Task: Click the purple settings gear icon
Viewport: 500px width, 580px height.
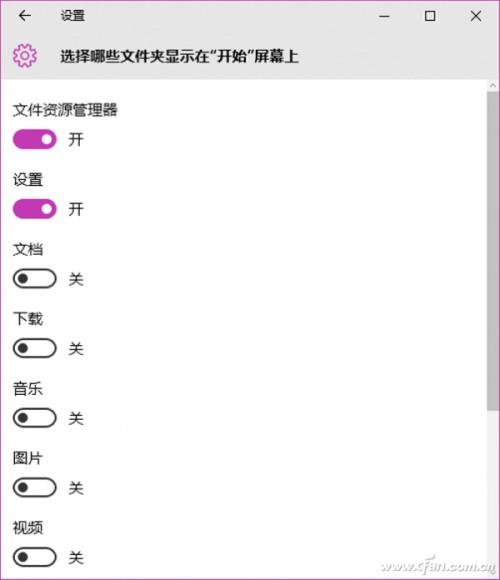Action: point(25,55)
